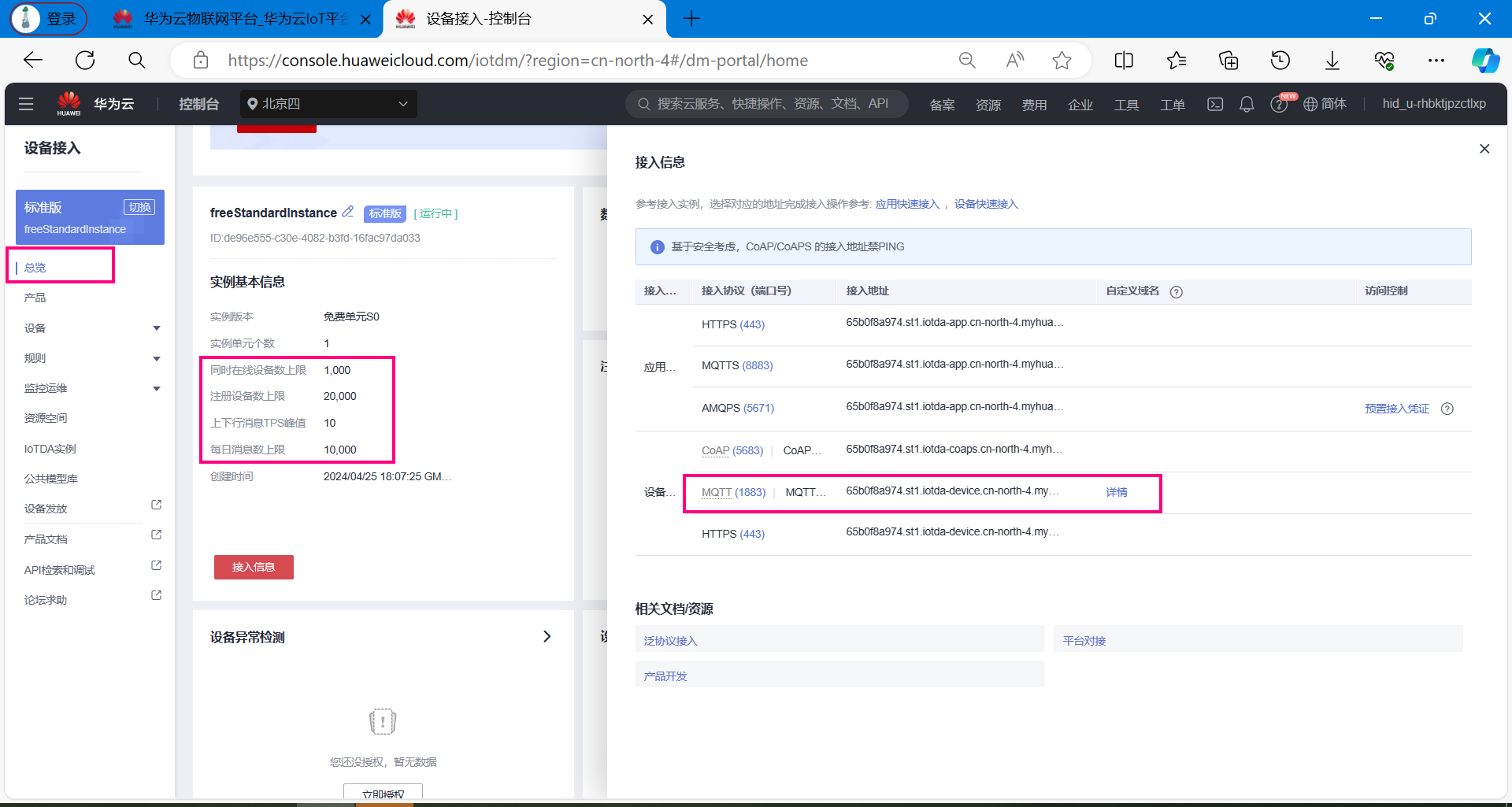Expand the 规则 sidebar submenu
The image size is (1512, 807).
click(x=156, y=358)
